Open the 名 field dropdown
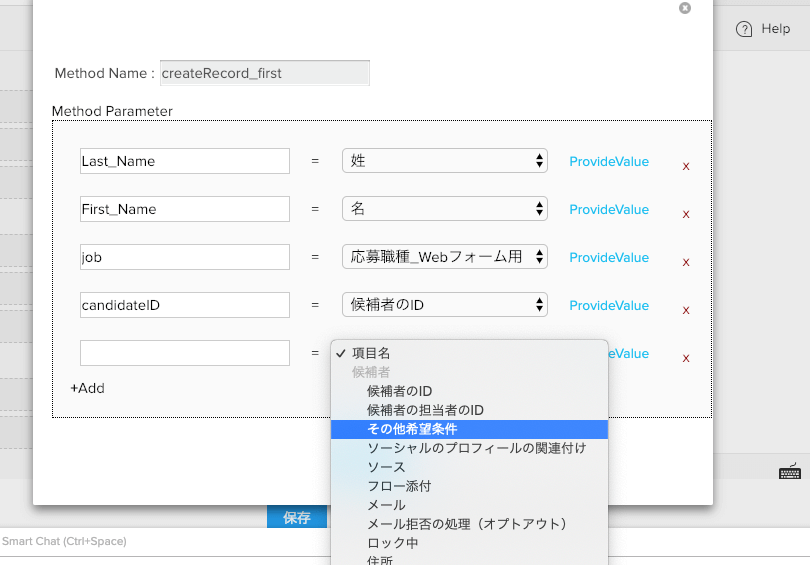Viewport: 810px width, 565px height. (444, 209)
